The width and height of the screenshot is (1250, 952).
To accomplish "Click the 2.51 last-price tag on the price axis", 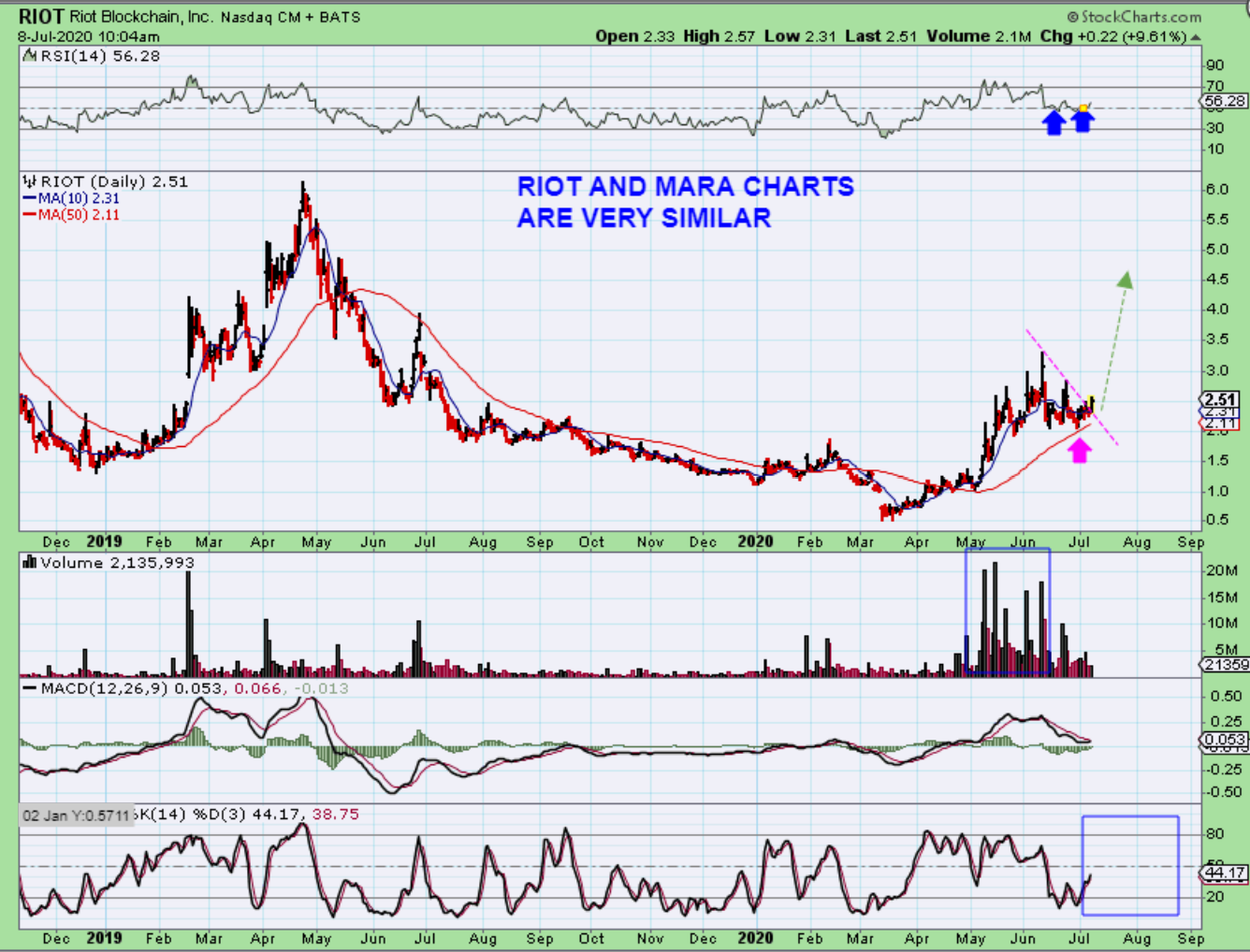I will tap(1221, 400).
